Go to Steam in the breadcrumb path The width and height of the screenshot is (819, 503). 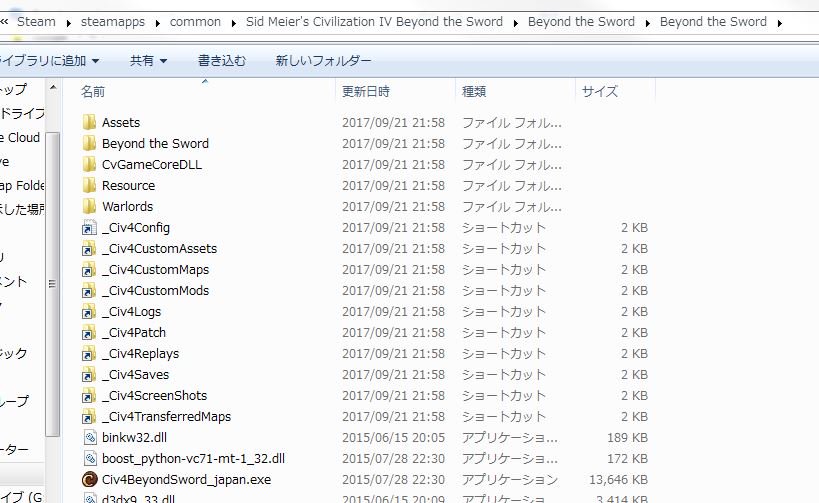(x=36, y=22)
